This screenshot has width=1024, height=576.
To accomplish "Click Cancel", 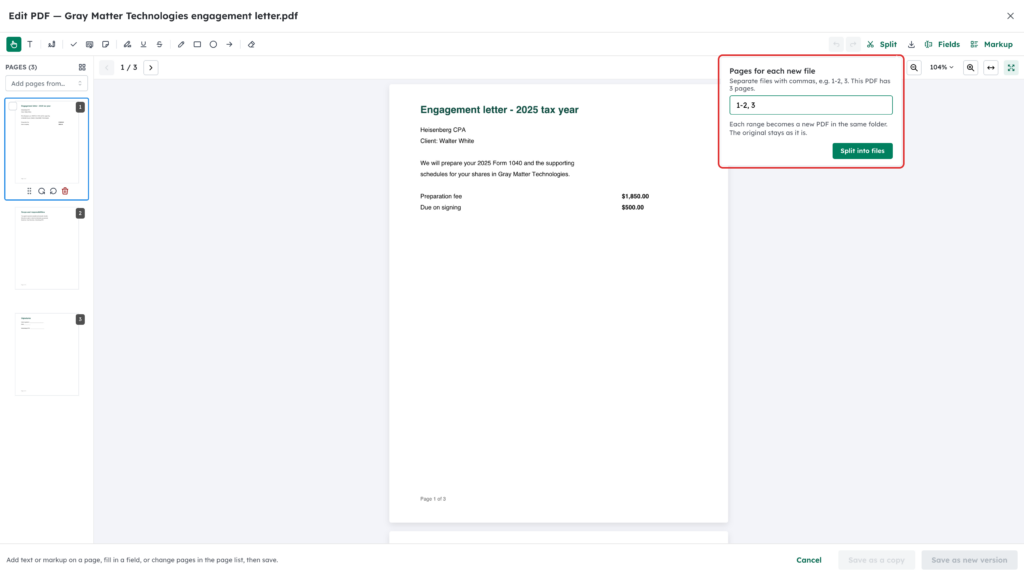I will [808, 560].
